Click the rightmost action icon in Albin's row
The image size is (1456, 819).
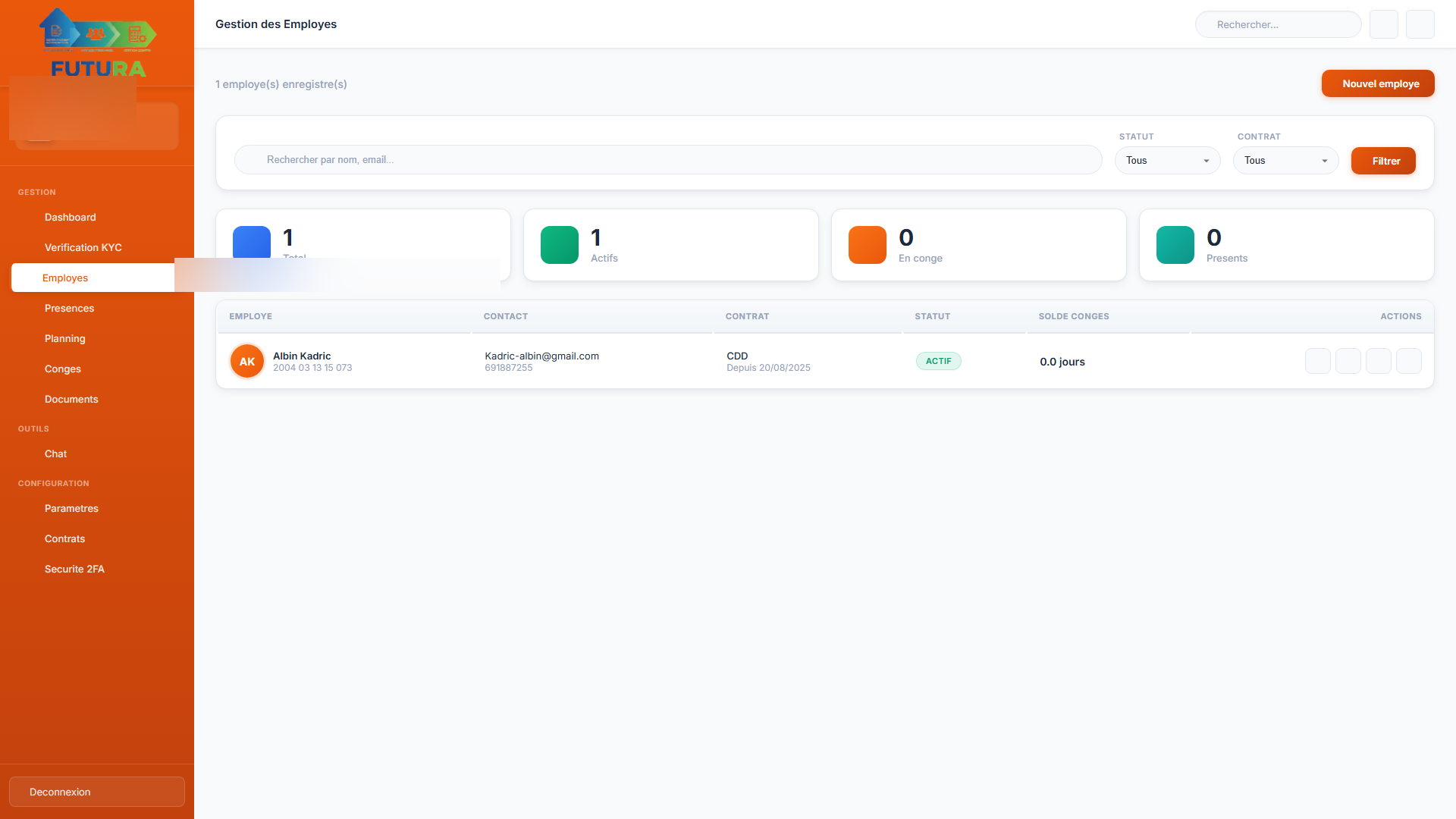pyautogui.click(x=1409, y=361)
